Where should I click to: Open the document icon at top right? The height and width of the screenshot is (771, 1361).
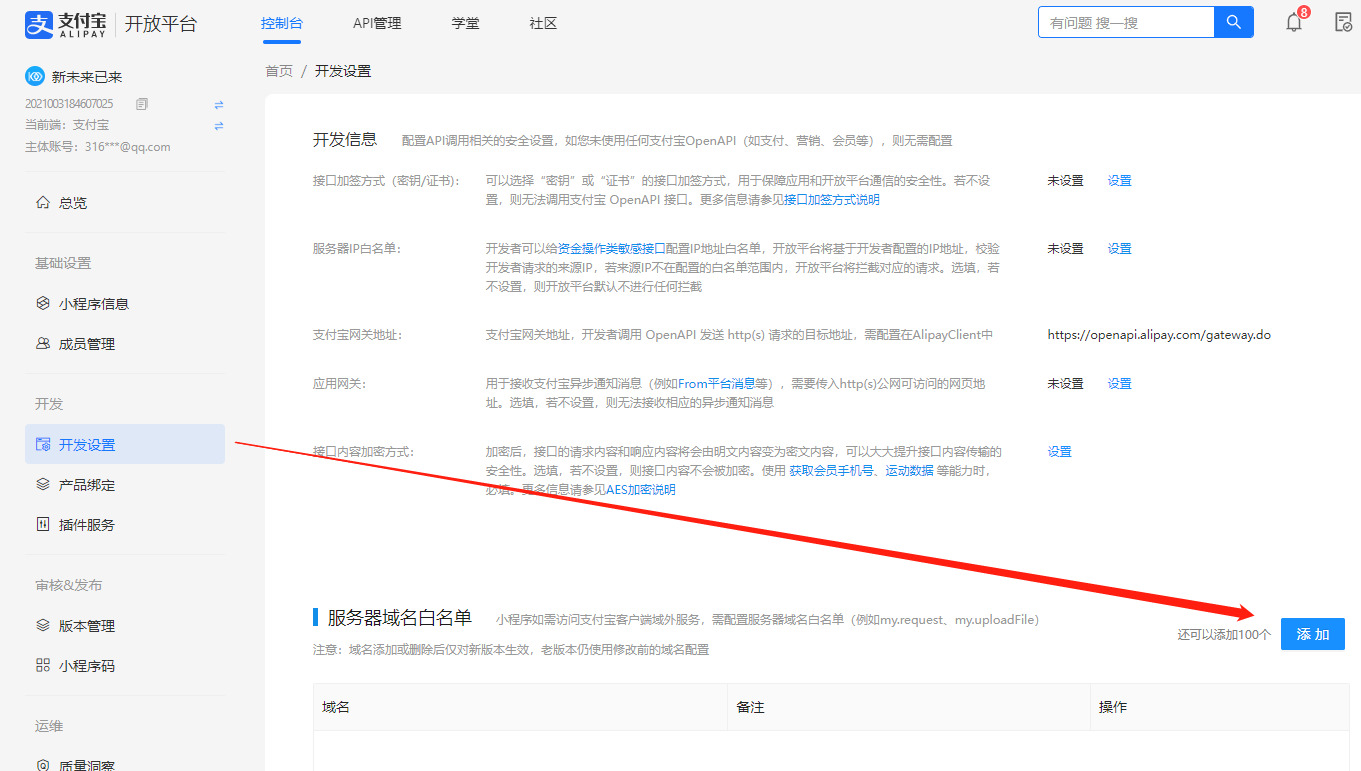coord(1343,22)
